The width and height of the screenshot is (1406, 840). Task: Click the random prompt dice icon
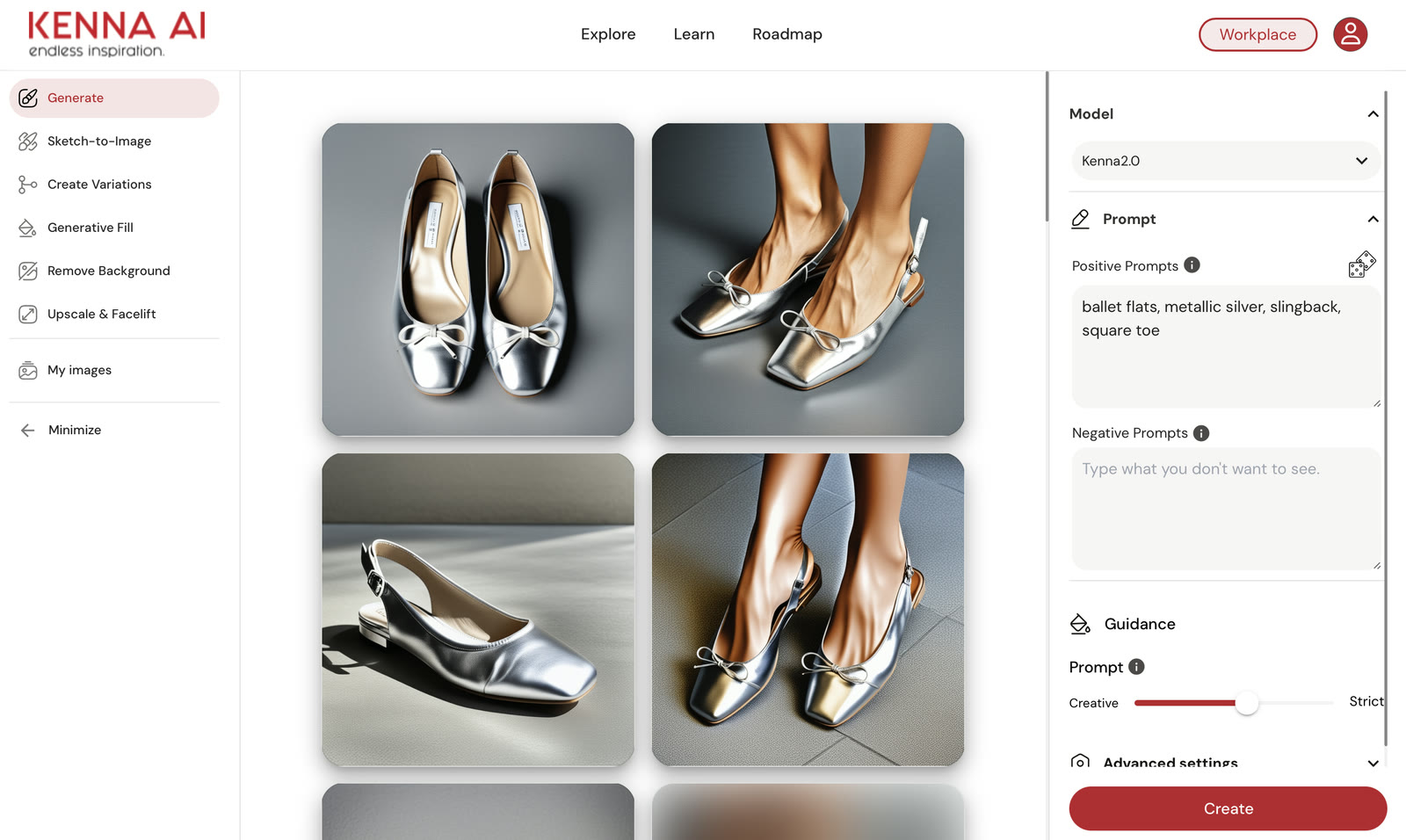[x=1362, y=264]
